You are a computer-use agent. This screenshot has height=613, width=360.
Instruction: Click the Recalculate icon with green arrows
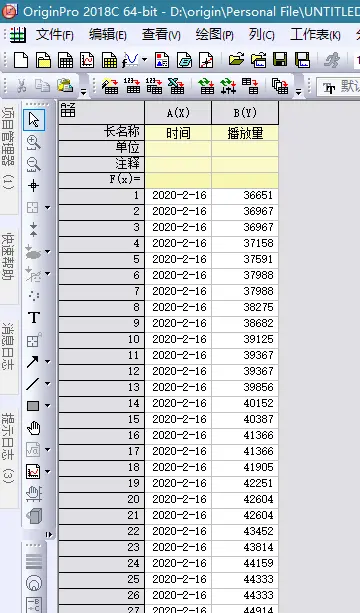(x=206, y=86)
